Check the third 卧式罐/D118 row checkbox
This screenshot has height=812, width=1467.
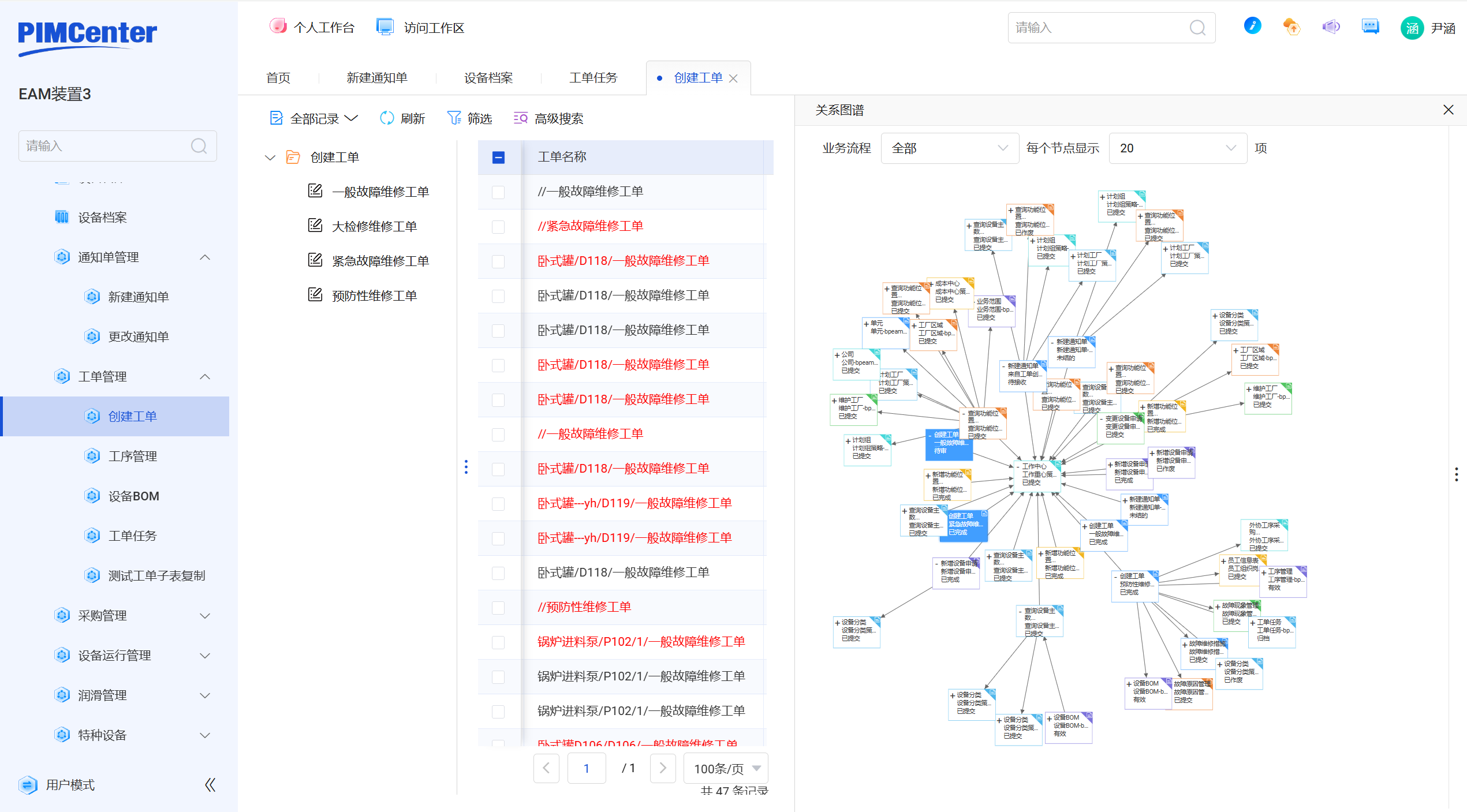[x=498, y=330]
